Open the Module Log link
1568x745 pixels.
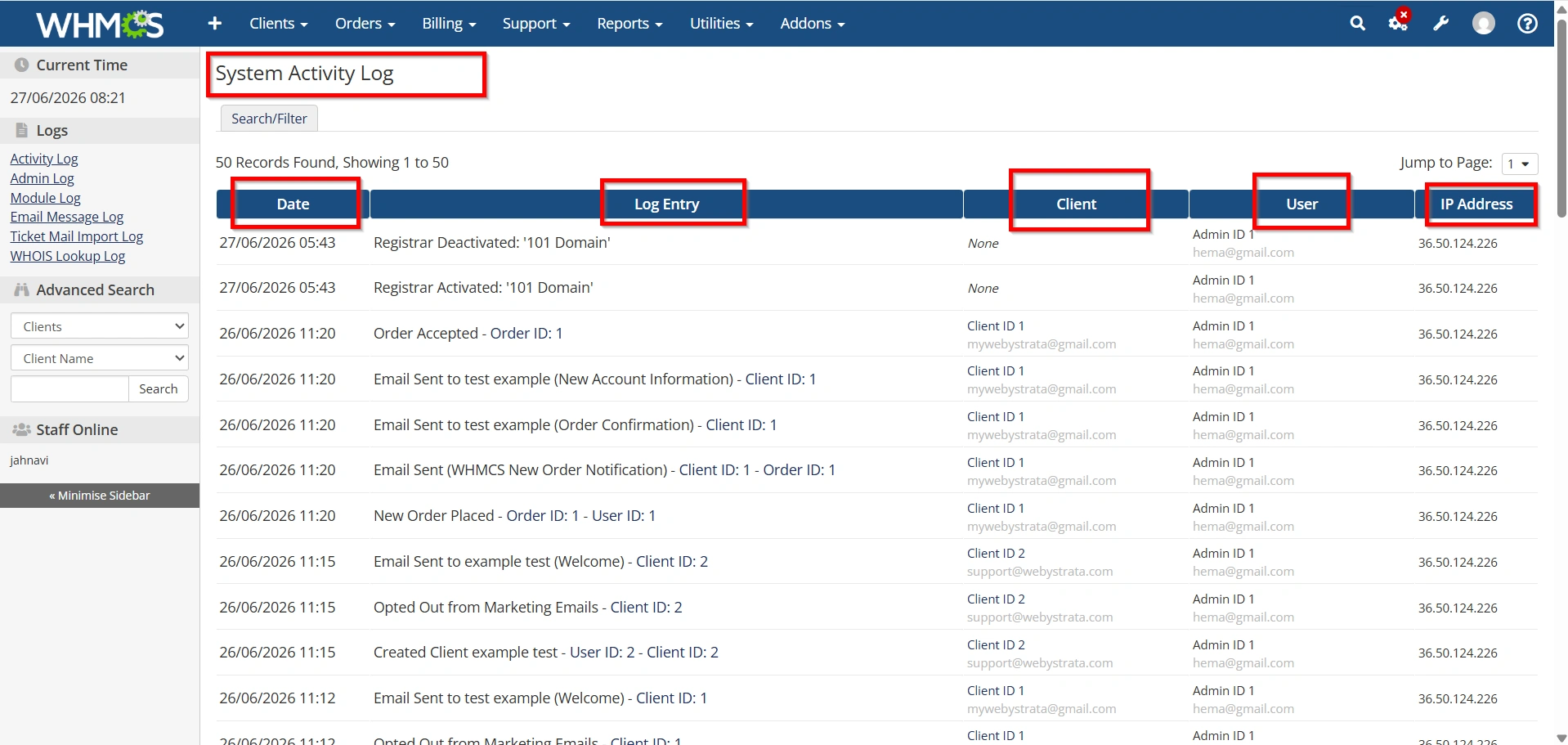pyautogui.click(x=45, y=198)
